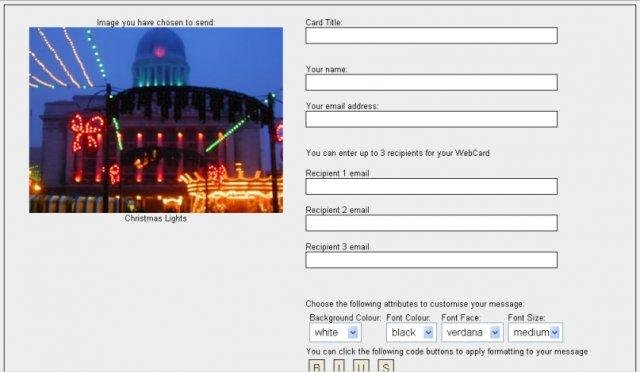The width and height of the screenshot is (640, 372).
Task: Click the 'You can enter up to 3 recipients' text
Action: pos(398,153)
